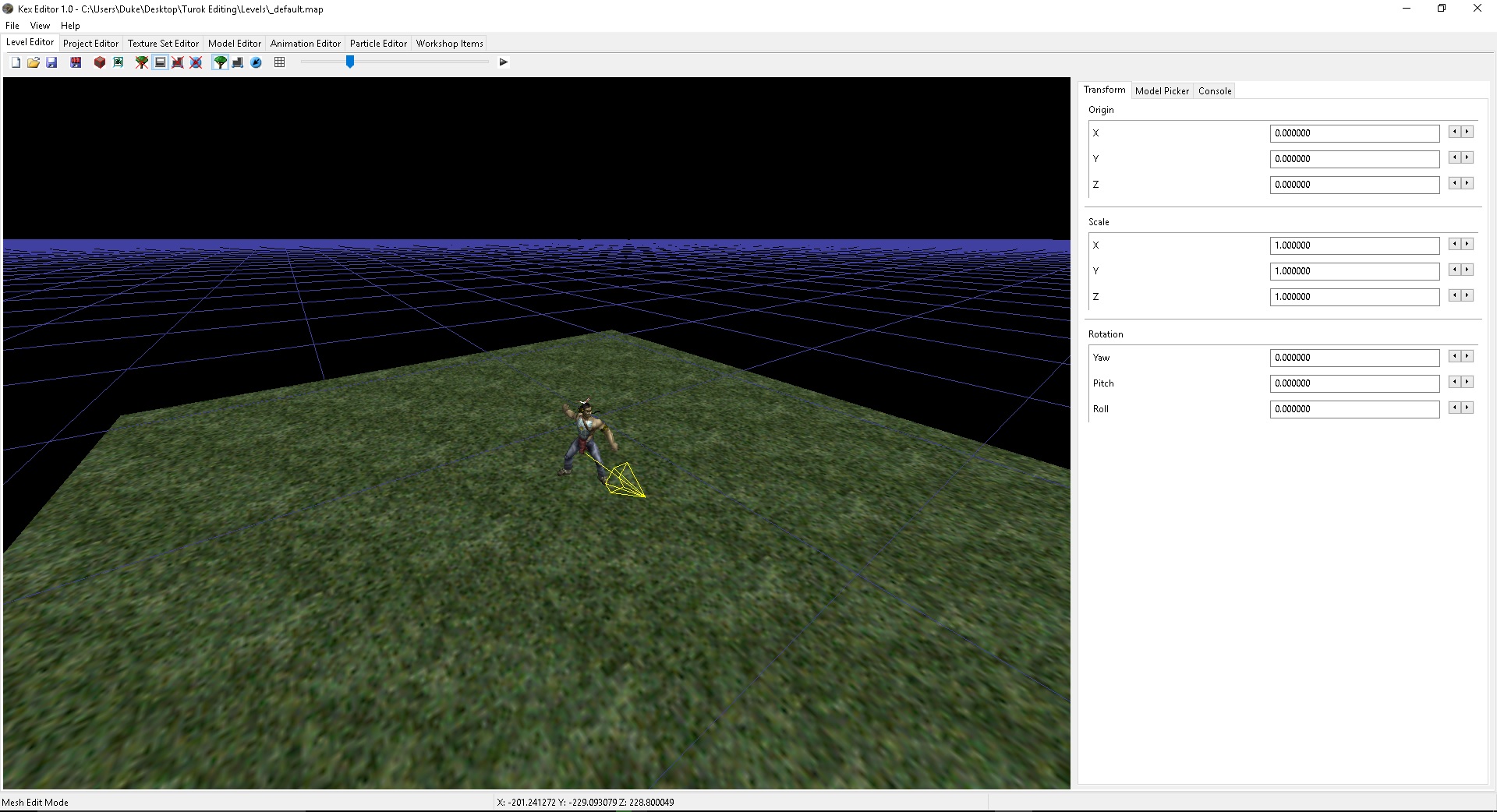
Task: Click the Pitch rotation input field
Action: coord(1354,383)
